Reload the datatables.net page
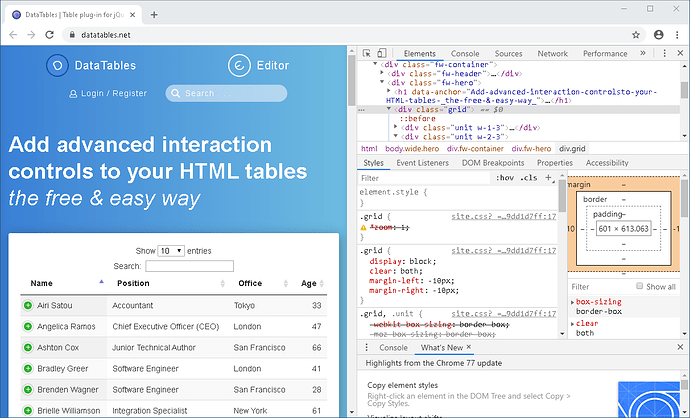Image resolution: width=690 pixels, height=418 pixels. point(49,35)
